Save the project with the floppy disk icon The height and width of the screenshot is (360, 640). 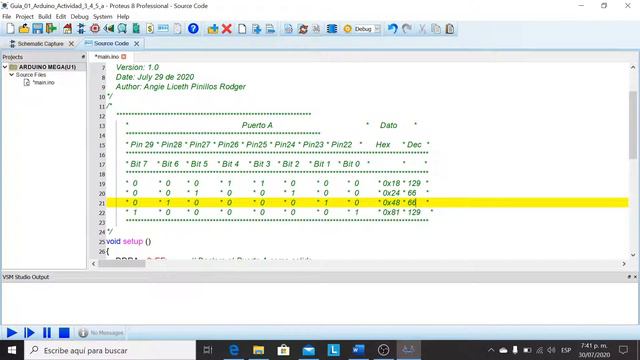38,29
